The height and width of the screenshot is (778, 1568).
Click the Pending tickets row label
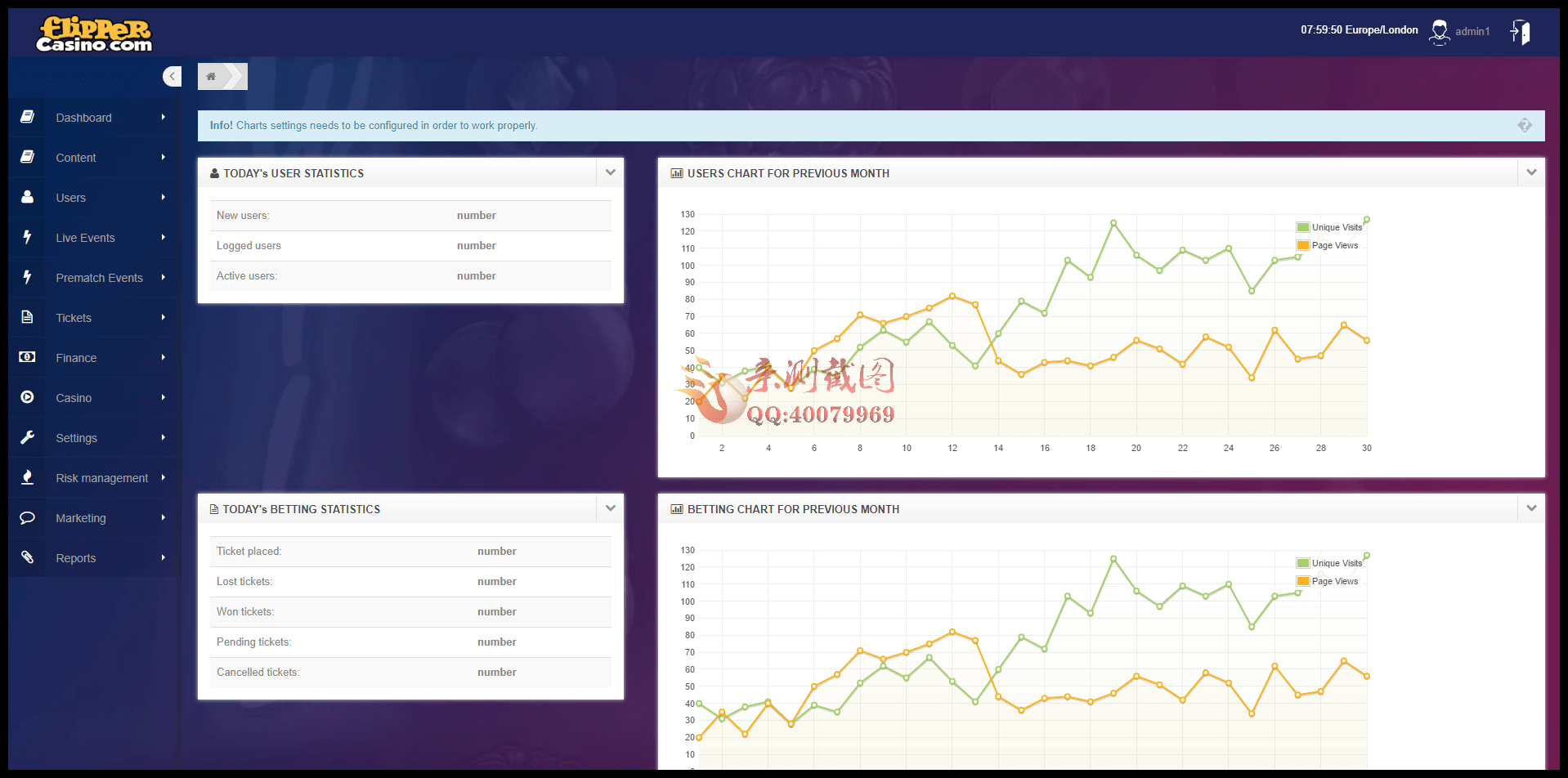pyautogui.click(x=253, y=642)
